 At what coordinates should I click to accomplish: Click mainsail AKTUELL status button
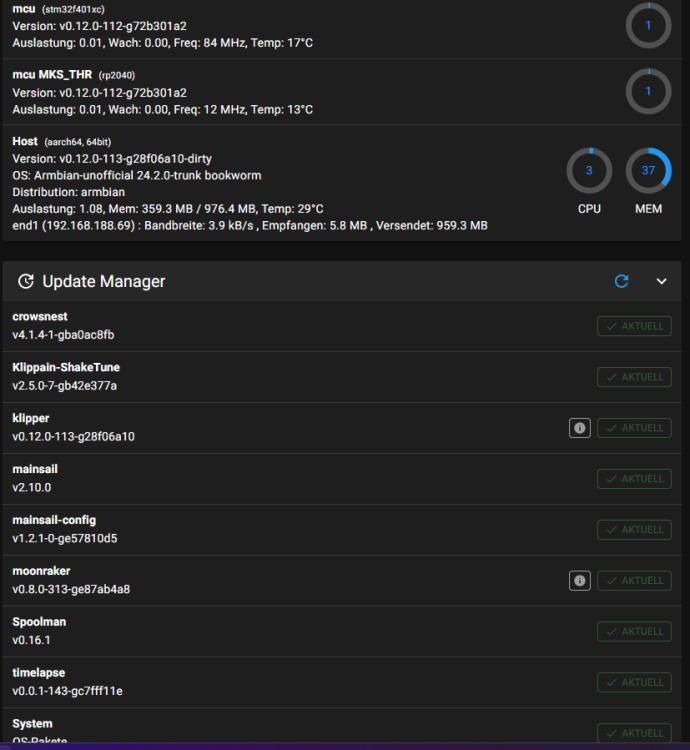pos(634,479)
